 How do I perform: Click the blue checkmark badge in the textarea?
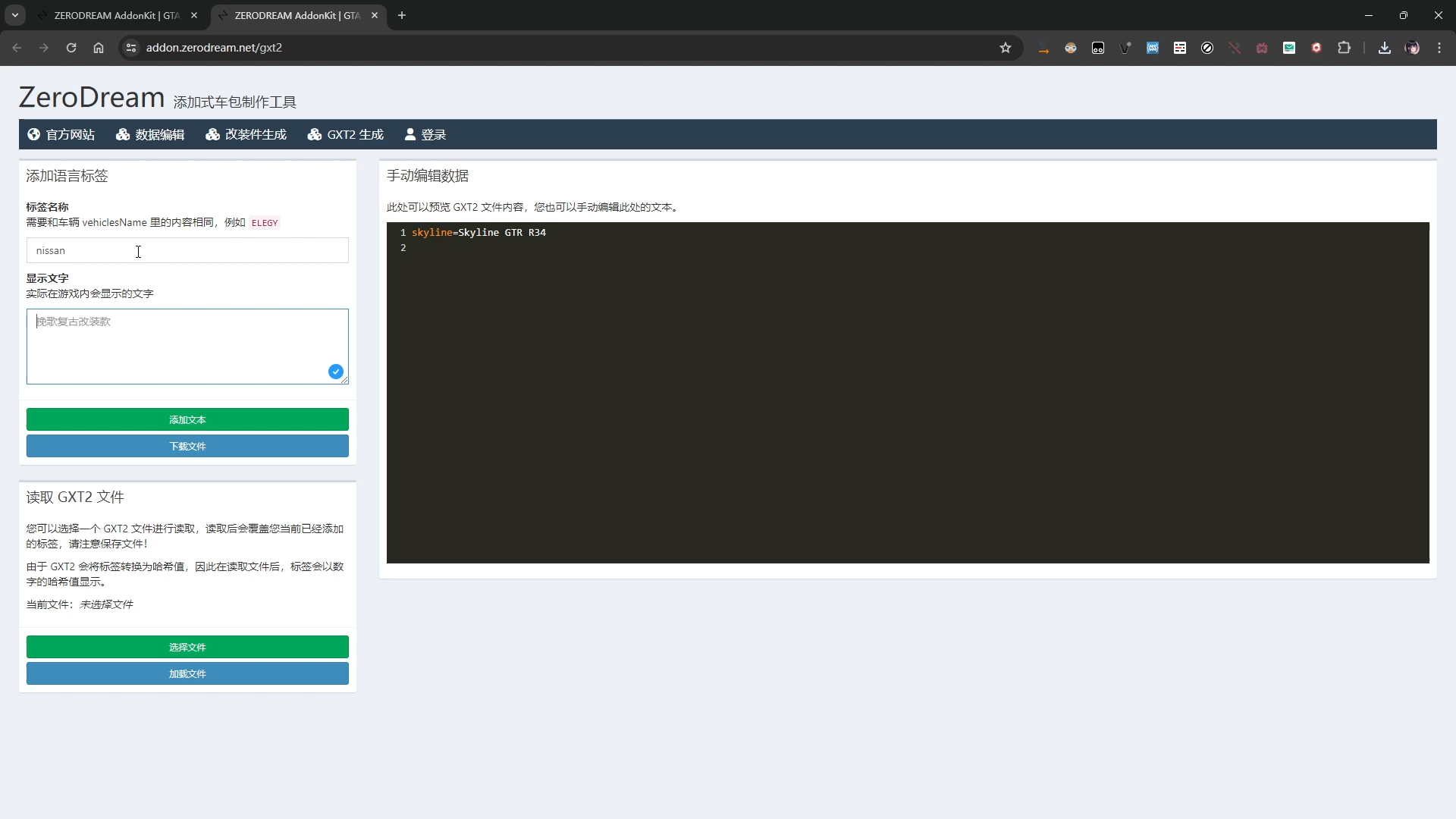[x=336, y=372]
